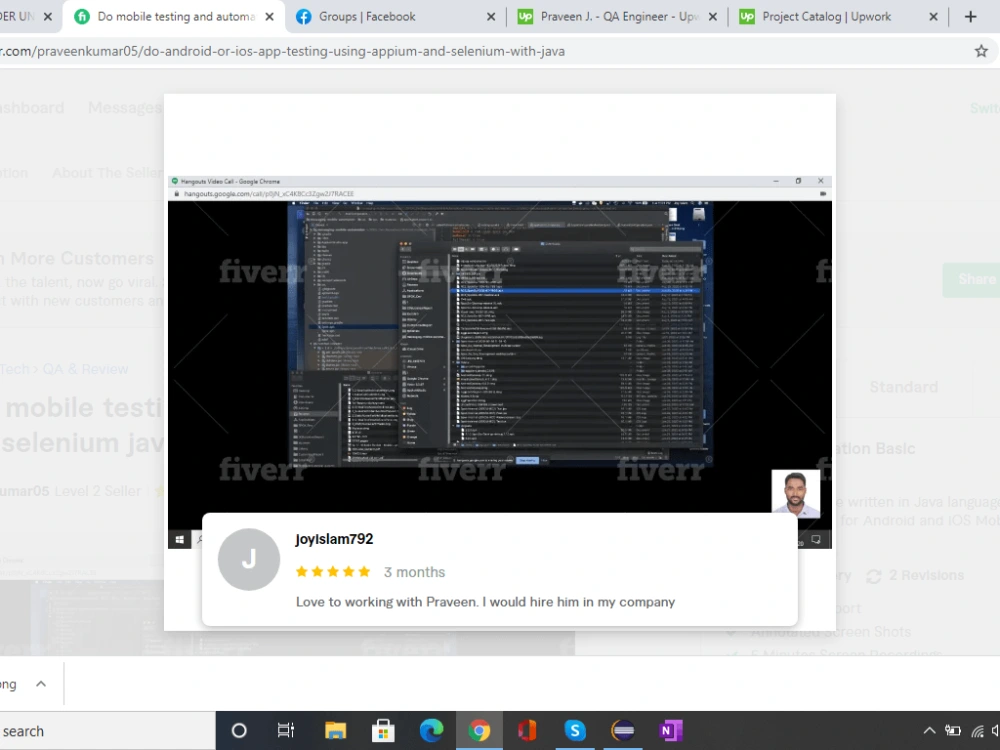Open the QA & Review breadcrumb link
This screenshot has height=750, width=1000.
click(x=85, y=369)
